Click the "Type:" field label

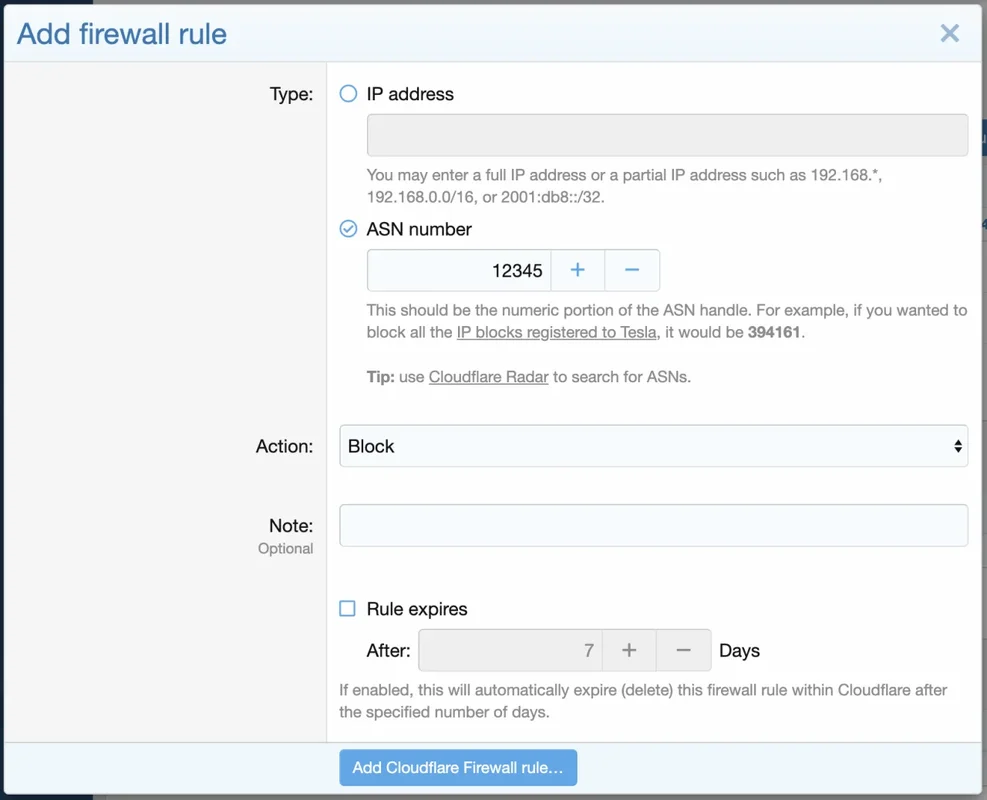click(291, 94)
